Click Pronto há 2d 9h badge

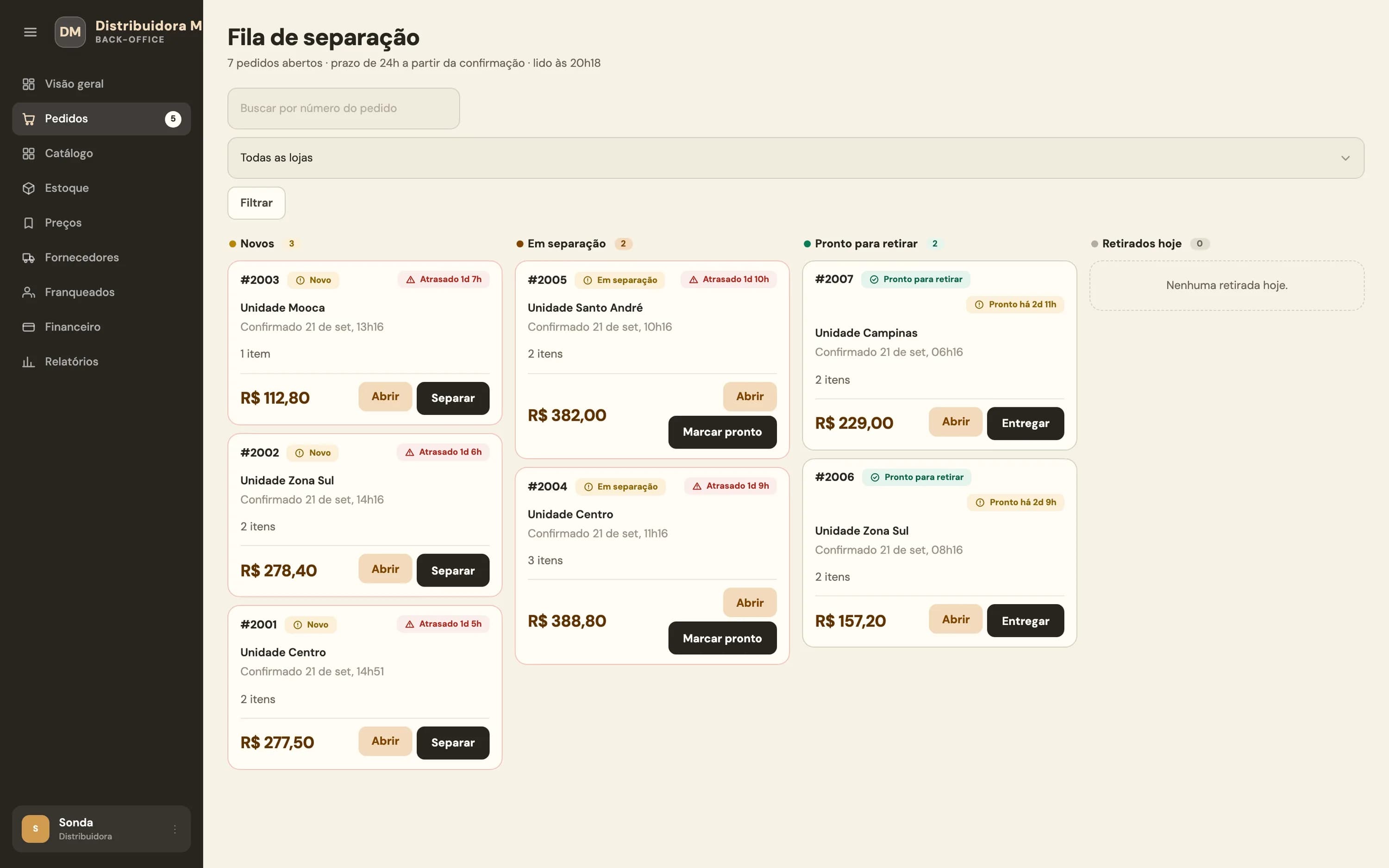click(1016, 502)
